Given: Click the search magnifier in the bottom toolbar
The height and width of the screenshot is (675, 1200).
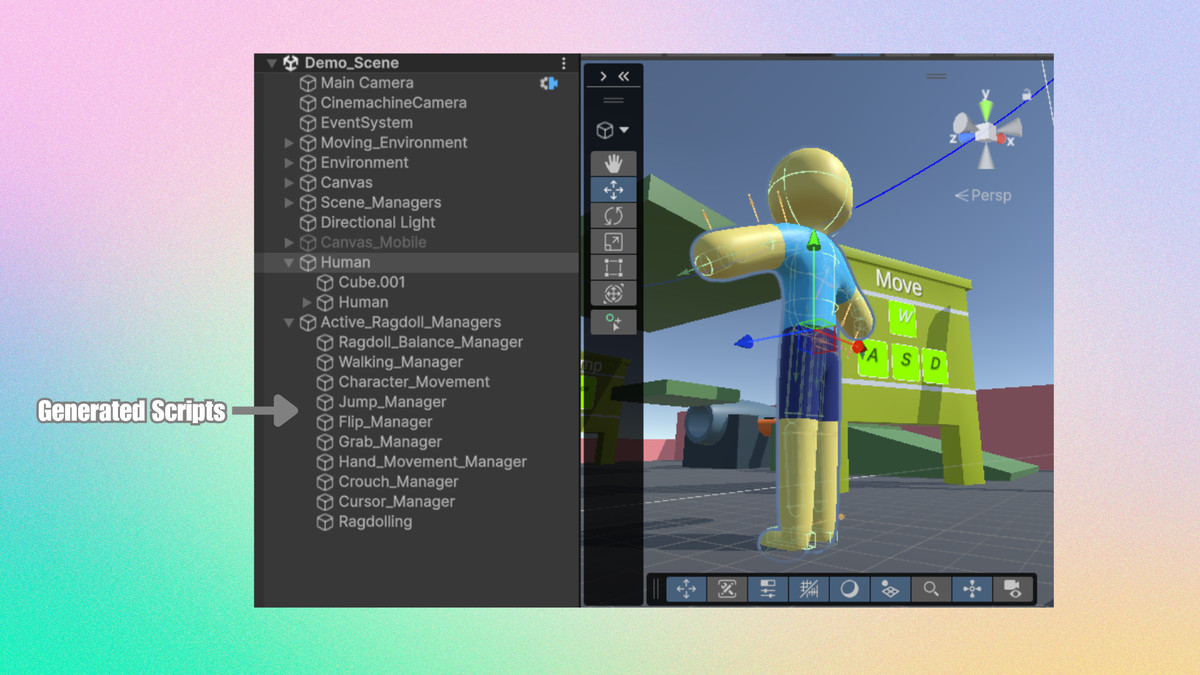Looking at the screenshot, I should click(930, 589).
